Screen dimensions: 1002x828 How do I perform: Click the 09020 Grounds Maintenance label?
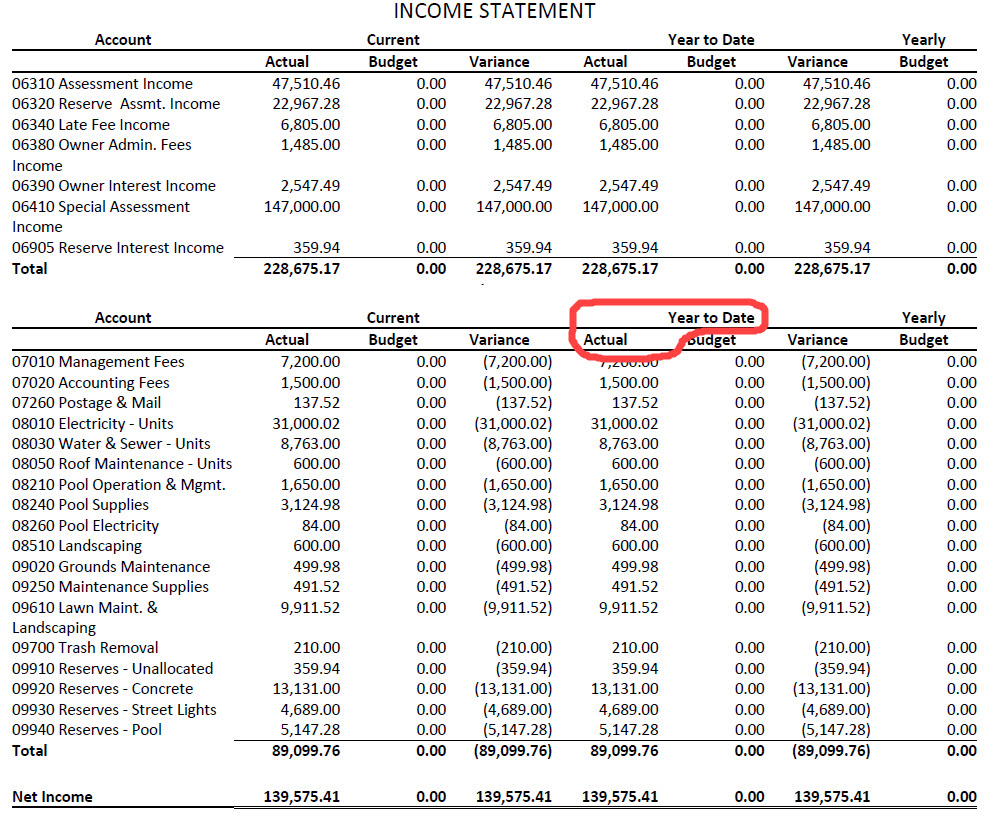pyautogui.click(x=111, y=567)
